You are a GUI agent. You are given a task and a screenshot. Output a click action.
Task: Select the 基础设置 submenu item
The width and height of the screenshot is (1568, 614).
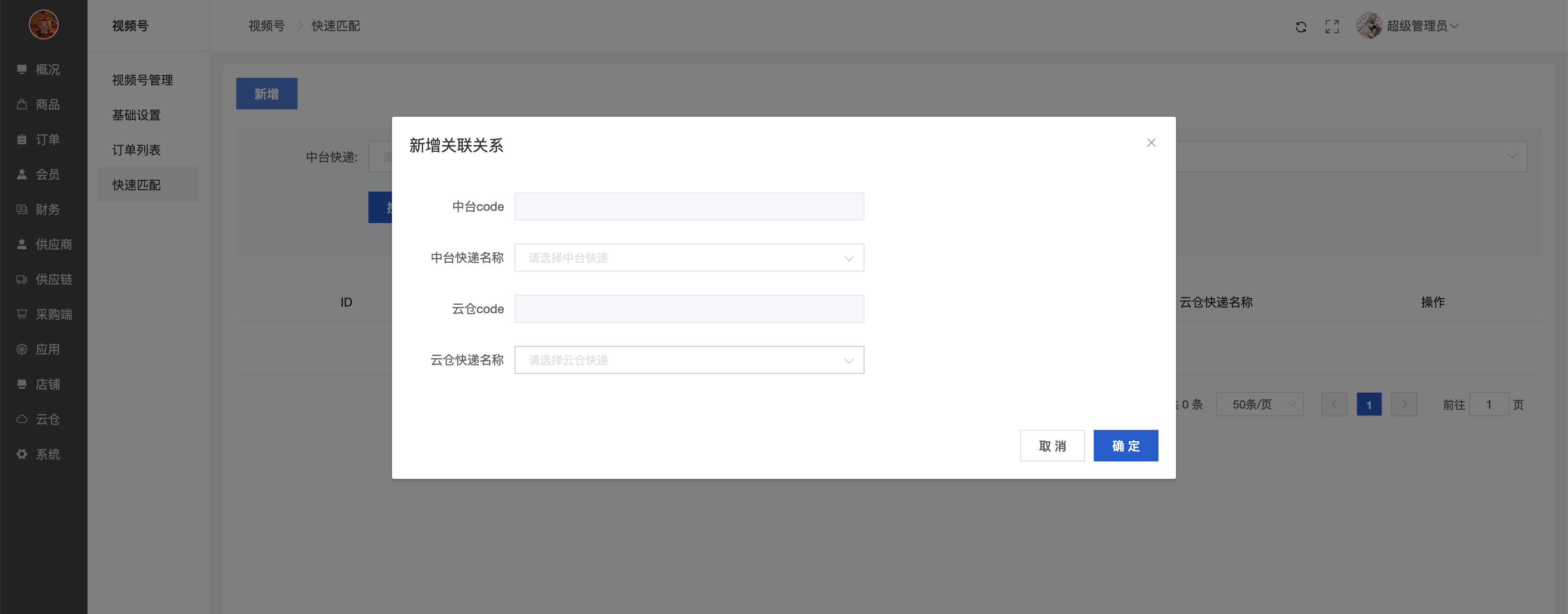[x=136, y=115]
